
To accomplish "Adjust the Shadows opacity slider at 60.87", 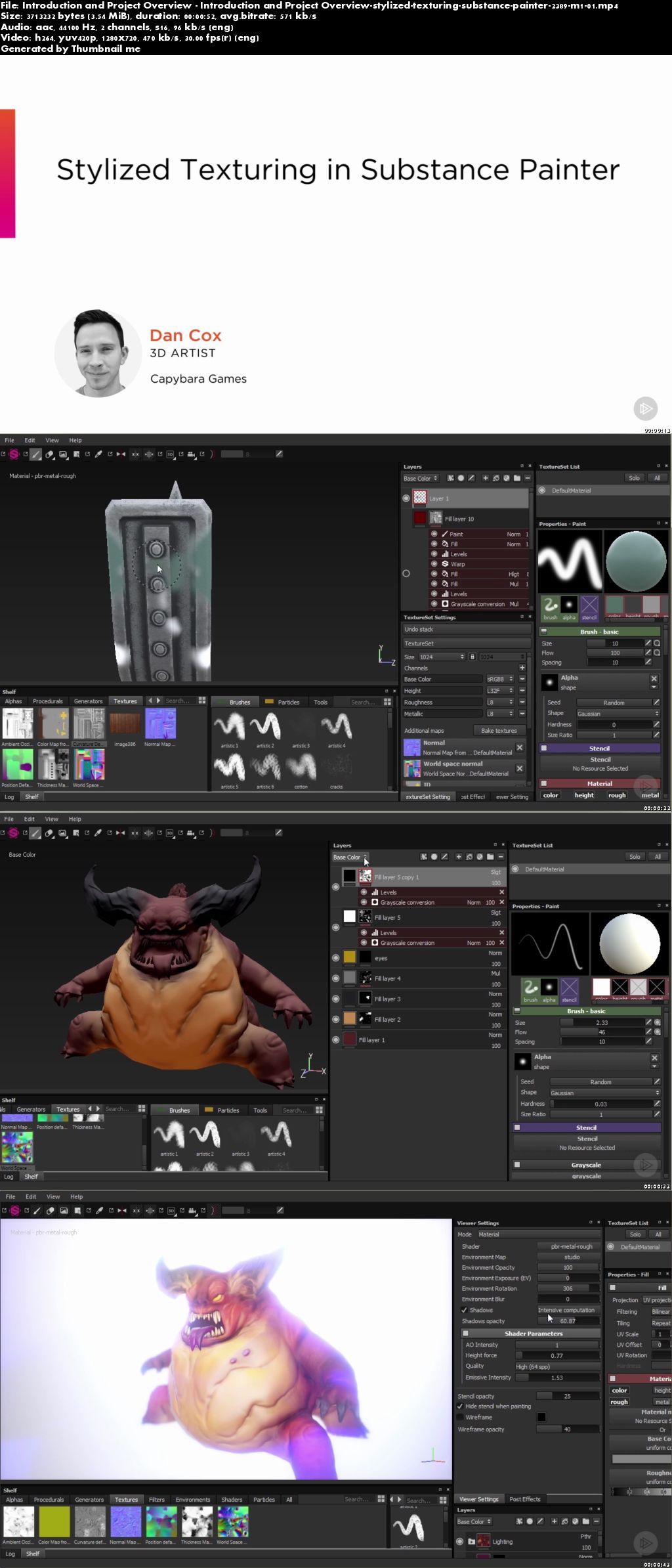I will [x=568, y=1320].
